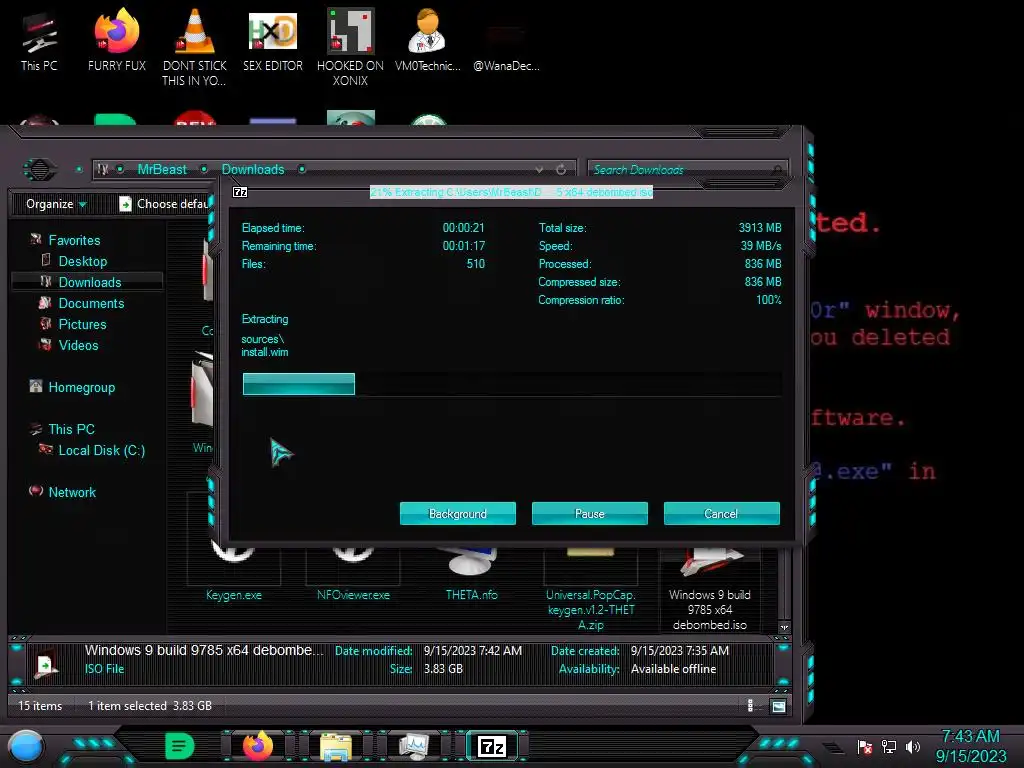
Task: Open the volume speaker tray icon
Action: click(x=913, y=746)
